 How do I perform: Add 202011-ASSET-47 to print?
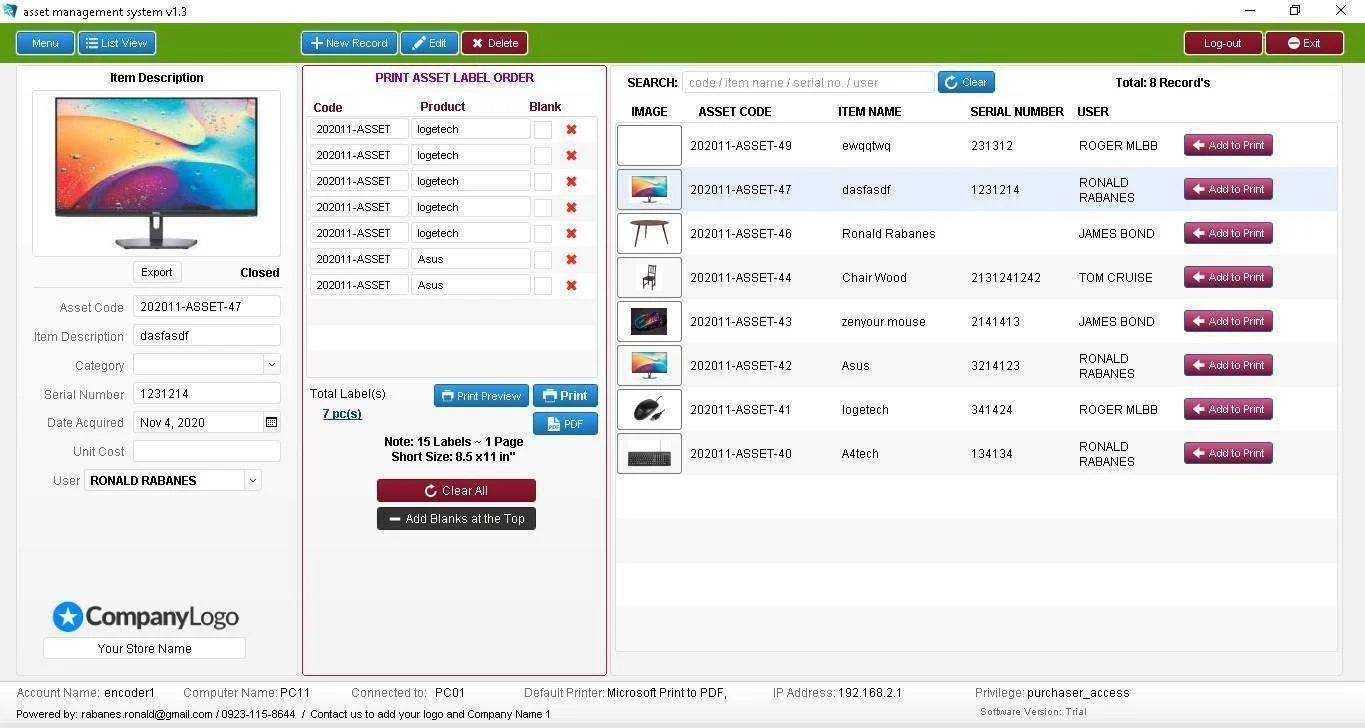click(x=1228, y=189)
